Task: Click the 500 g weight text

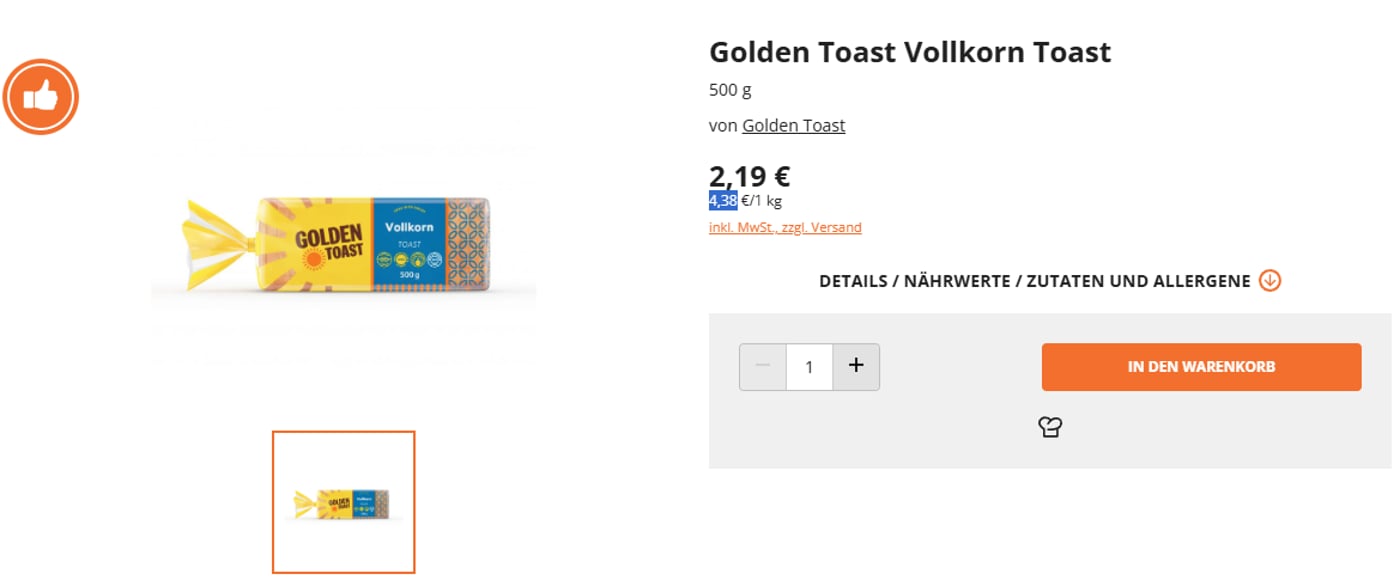Action: 730,90
